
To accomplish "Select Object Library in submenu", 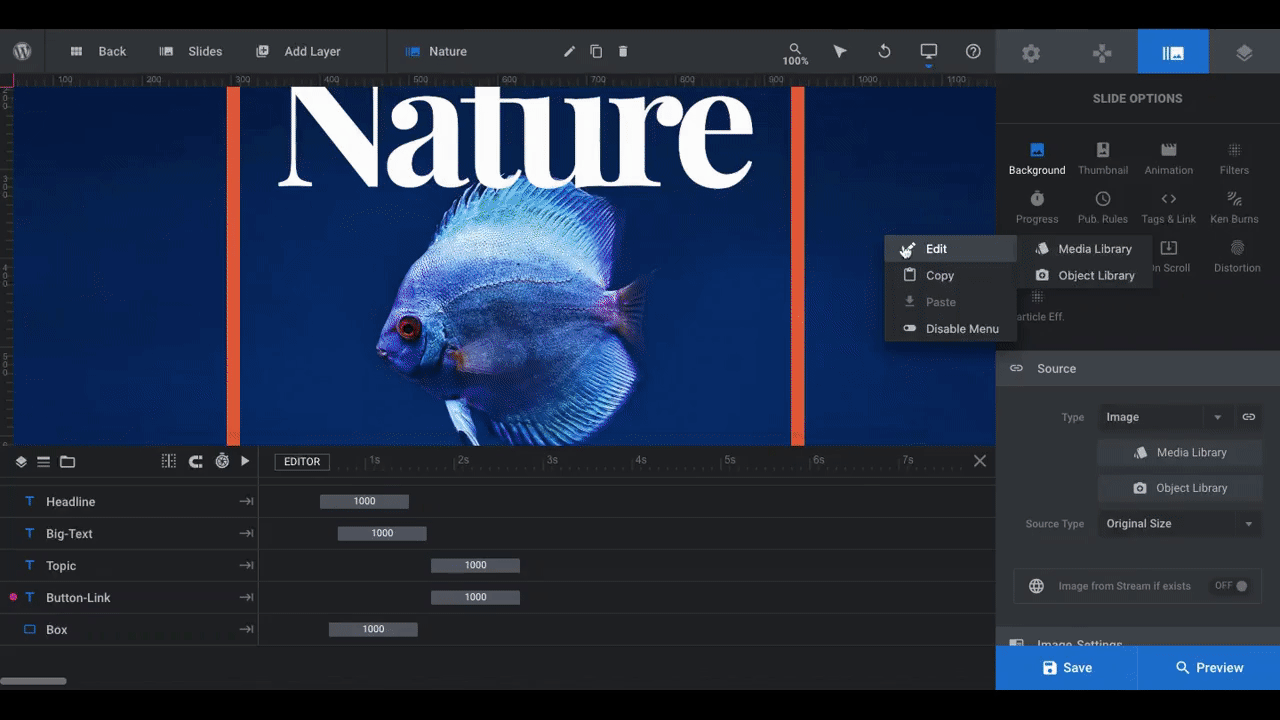I will [x=1085, y=275].
